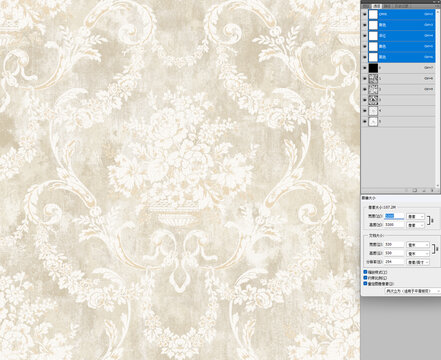Toggle visibility of the Ctrl+6 black channel
441x360 pixels.
364,57
